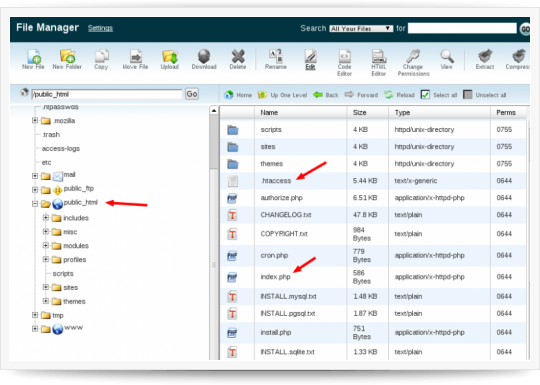Open the All Your Files search dropdown
540x385 pixels.
point(361,29)
